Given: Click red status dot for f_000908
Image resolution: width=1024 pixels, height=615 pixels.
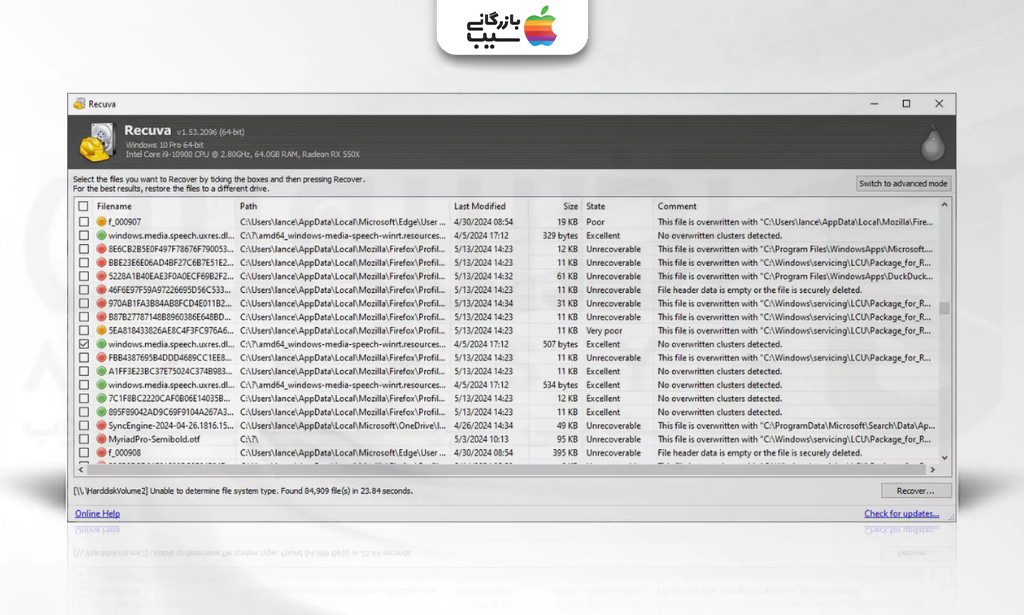Looking at the screenshot, I should [101, 452].
